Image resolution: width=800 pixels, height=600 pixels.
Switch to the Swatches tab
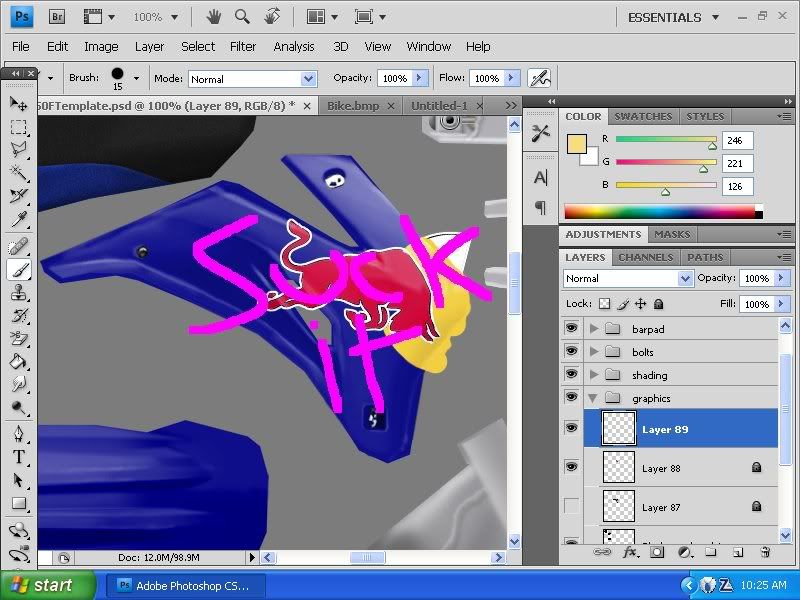(x=643, y=116)
